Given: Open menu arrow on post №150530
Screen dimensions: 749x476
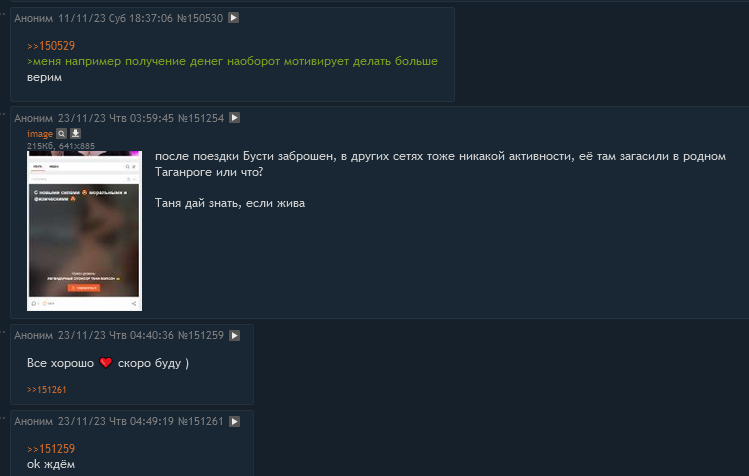Looking at the screenshot, I should coord(233,18).
